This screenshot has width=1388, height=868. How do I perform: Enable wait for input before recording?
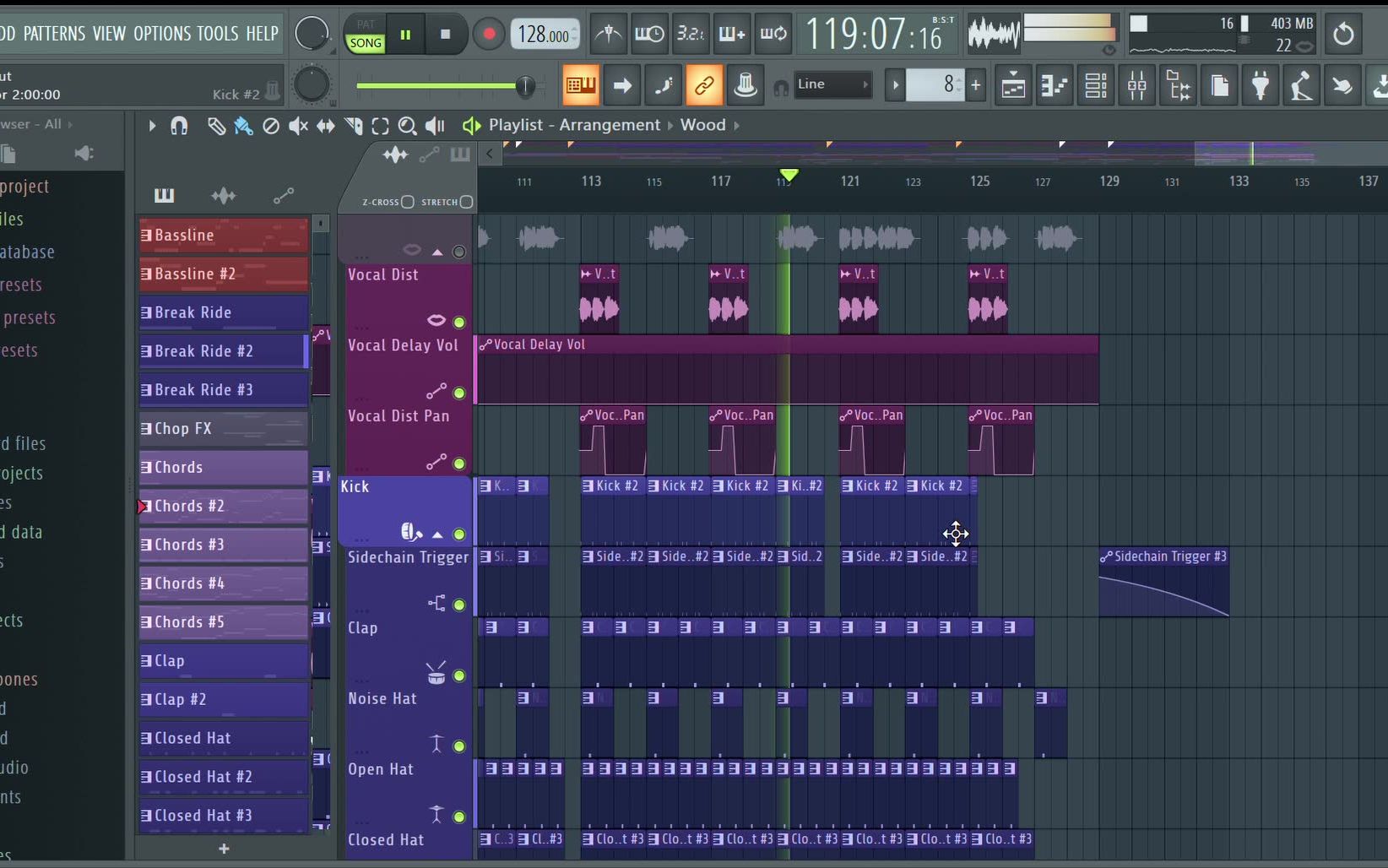click(648, 34)
